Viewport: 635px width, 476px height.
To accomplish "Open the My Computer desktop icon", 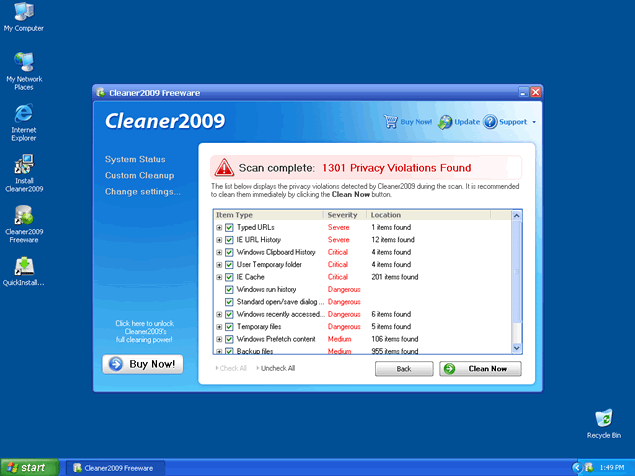I will click(x=24, y=16).
